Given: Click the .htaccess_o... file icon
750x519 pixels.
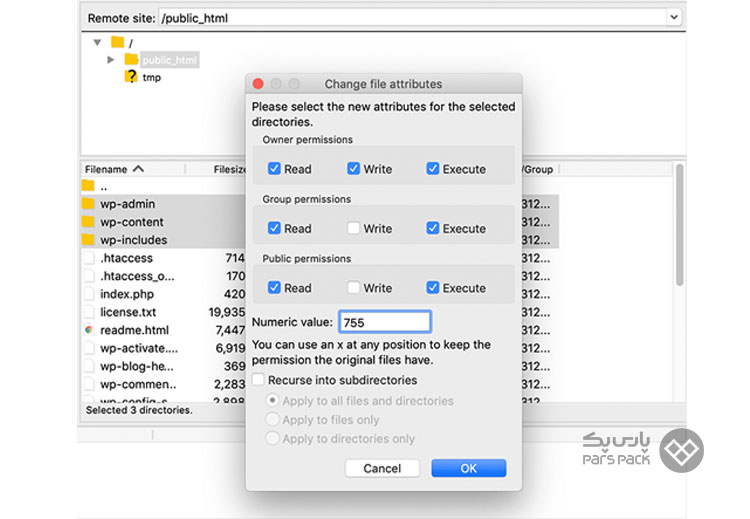Looking at the screenshot, I should coord(89,276).
